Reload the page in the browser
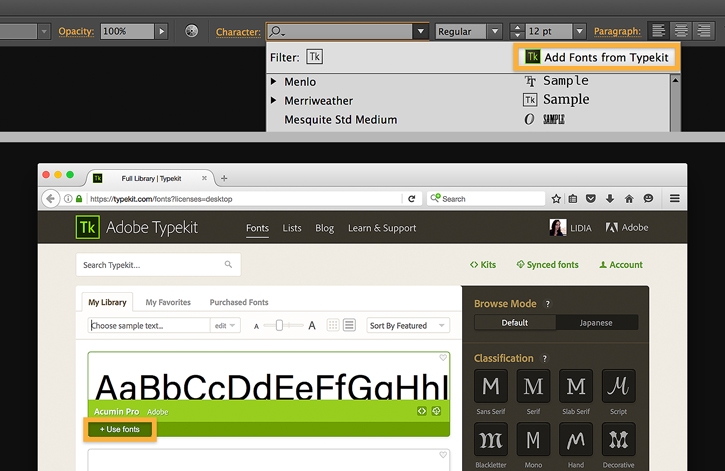Image resolution: width=725 pixels, height=471 pixels. click(412, 199)
